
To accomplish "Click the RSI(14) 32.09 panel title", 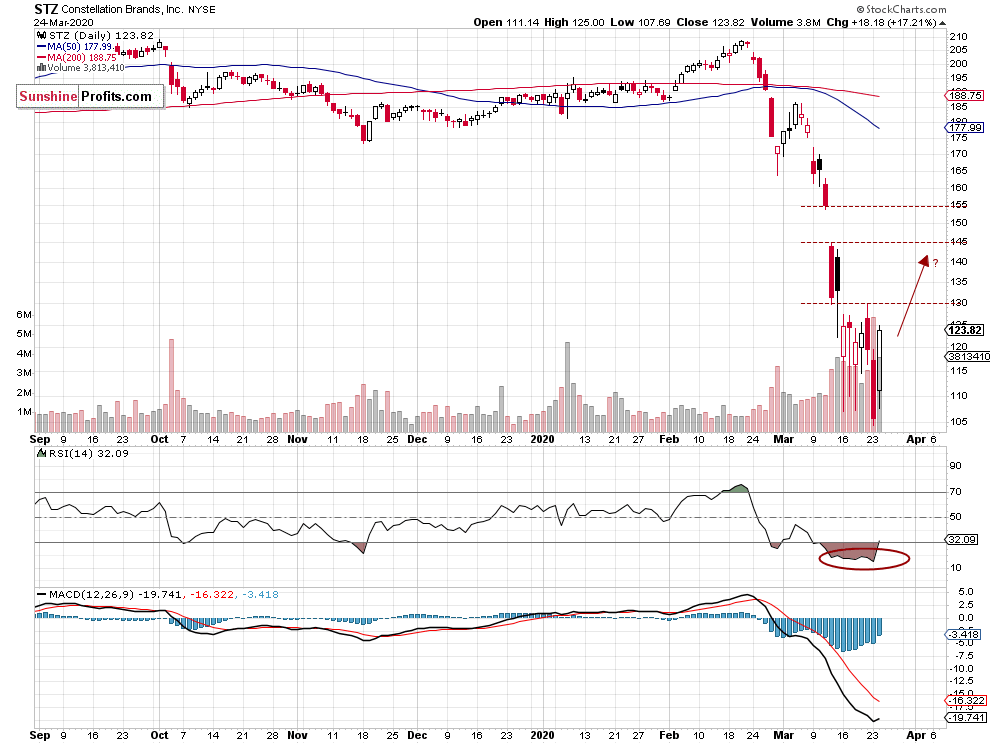I will click(x=88, y=453).
